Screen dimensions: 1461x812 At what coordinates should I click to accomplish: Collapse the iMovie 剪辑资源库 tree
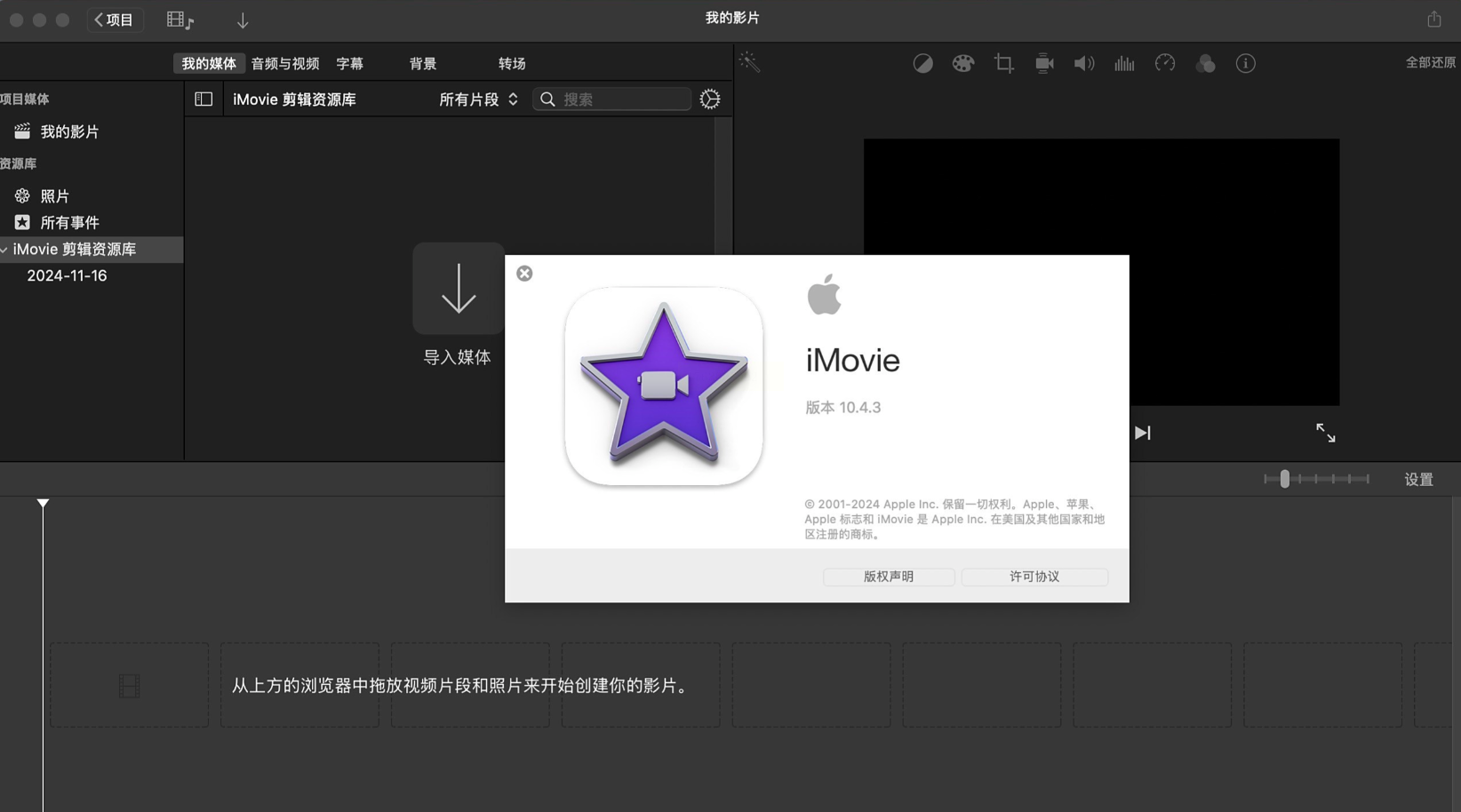coord(4,250)
